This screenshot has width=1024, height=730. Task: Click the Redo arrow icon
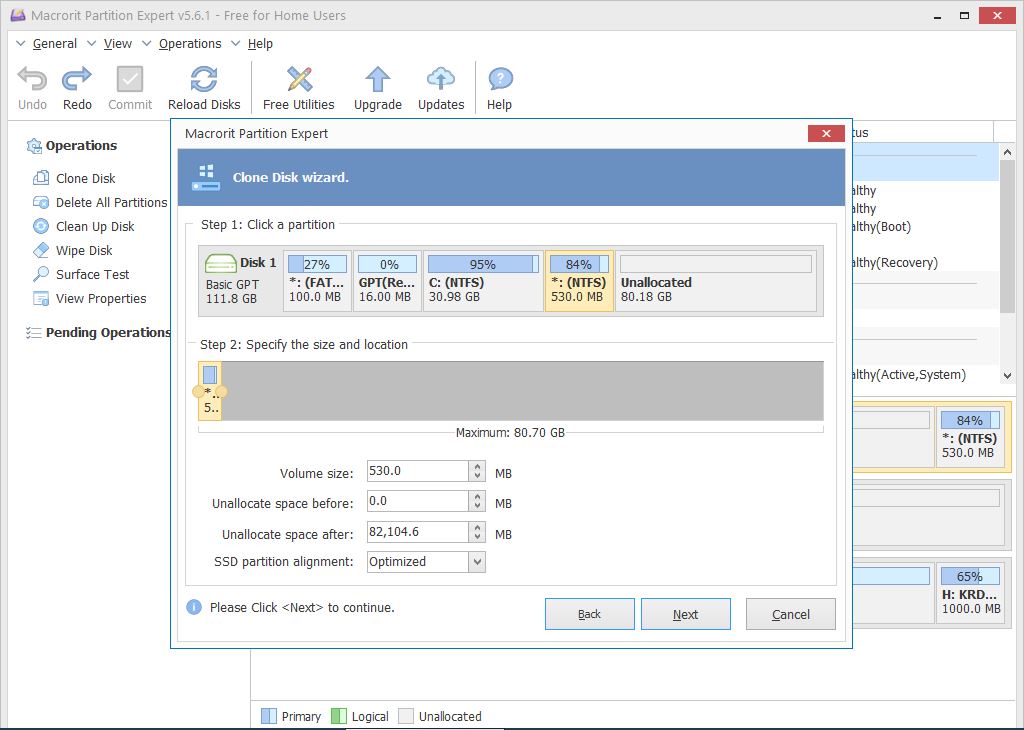(77, 80)
